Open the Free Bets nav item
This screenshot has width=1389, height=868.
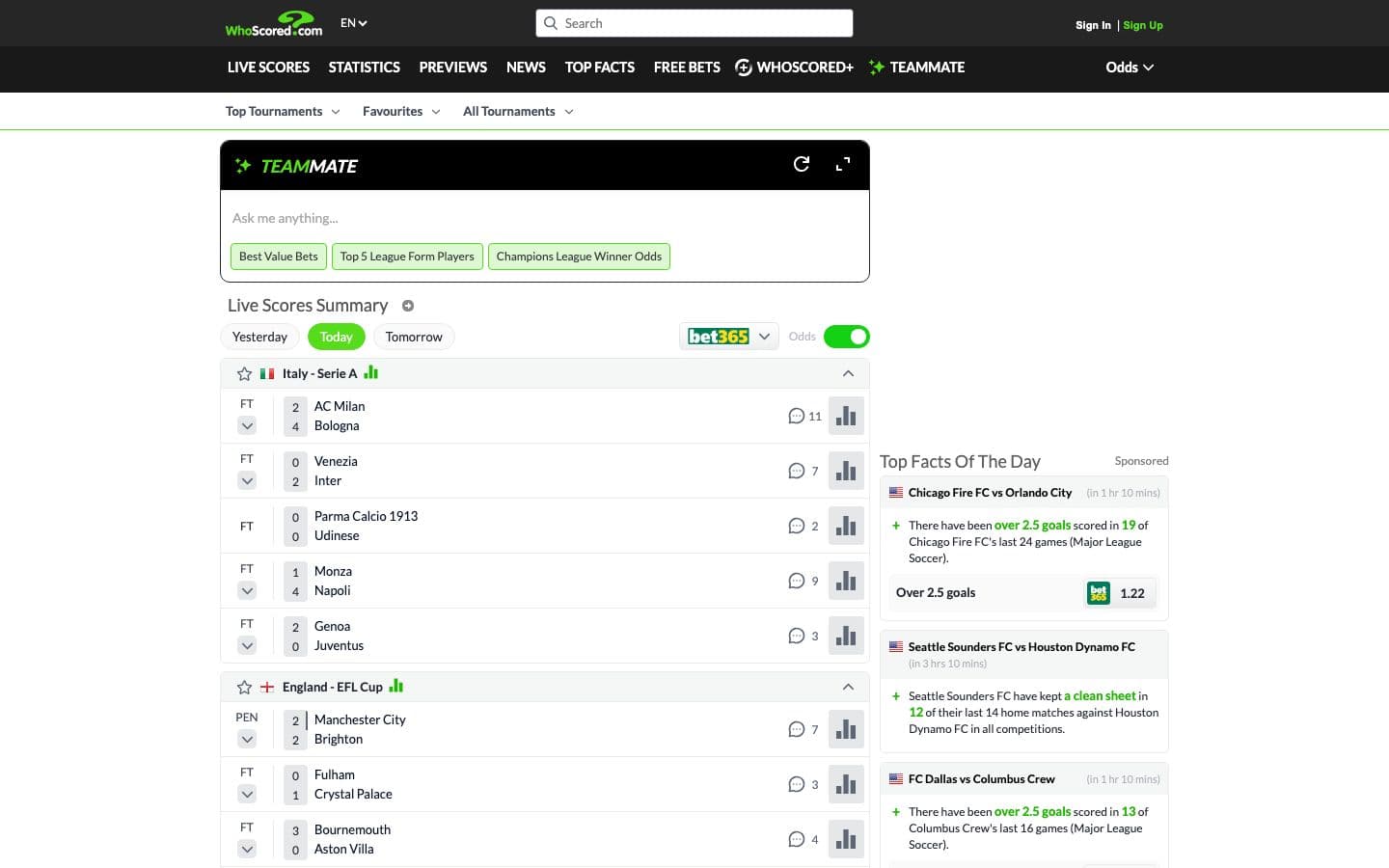click(687, 68)
